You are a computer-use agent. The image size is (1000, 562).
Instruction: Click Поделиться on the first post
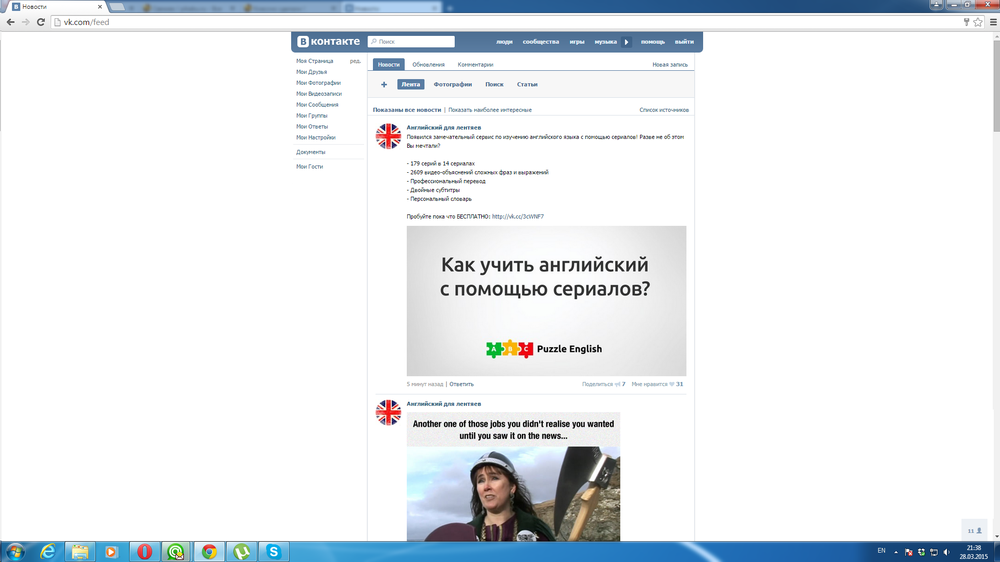pyautogui.click(x=597, y=384)
